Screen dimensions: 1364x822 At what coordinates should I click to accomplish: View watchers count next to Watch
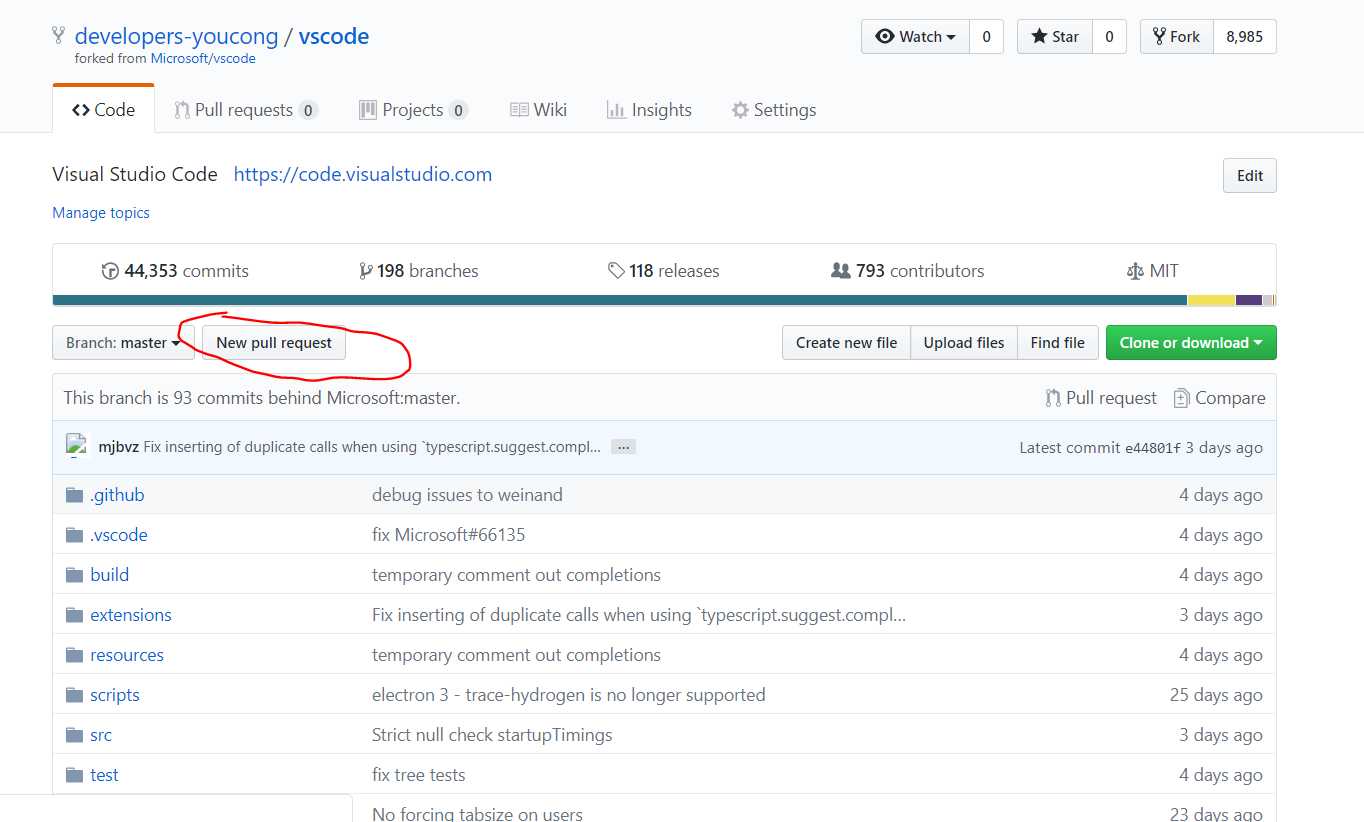986,37
